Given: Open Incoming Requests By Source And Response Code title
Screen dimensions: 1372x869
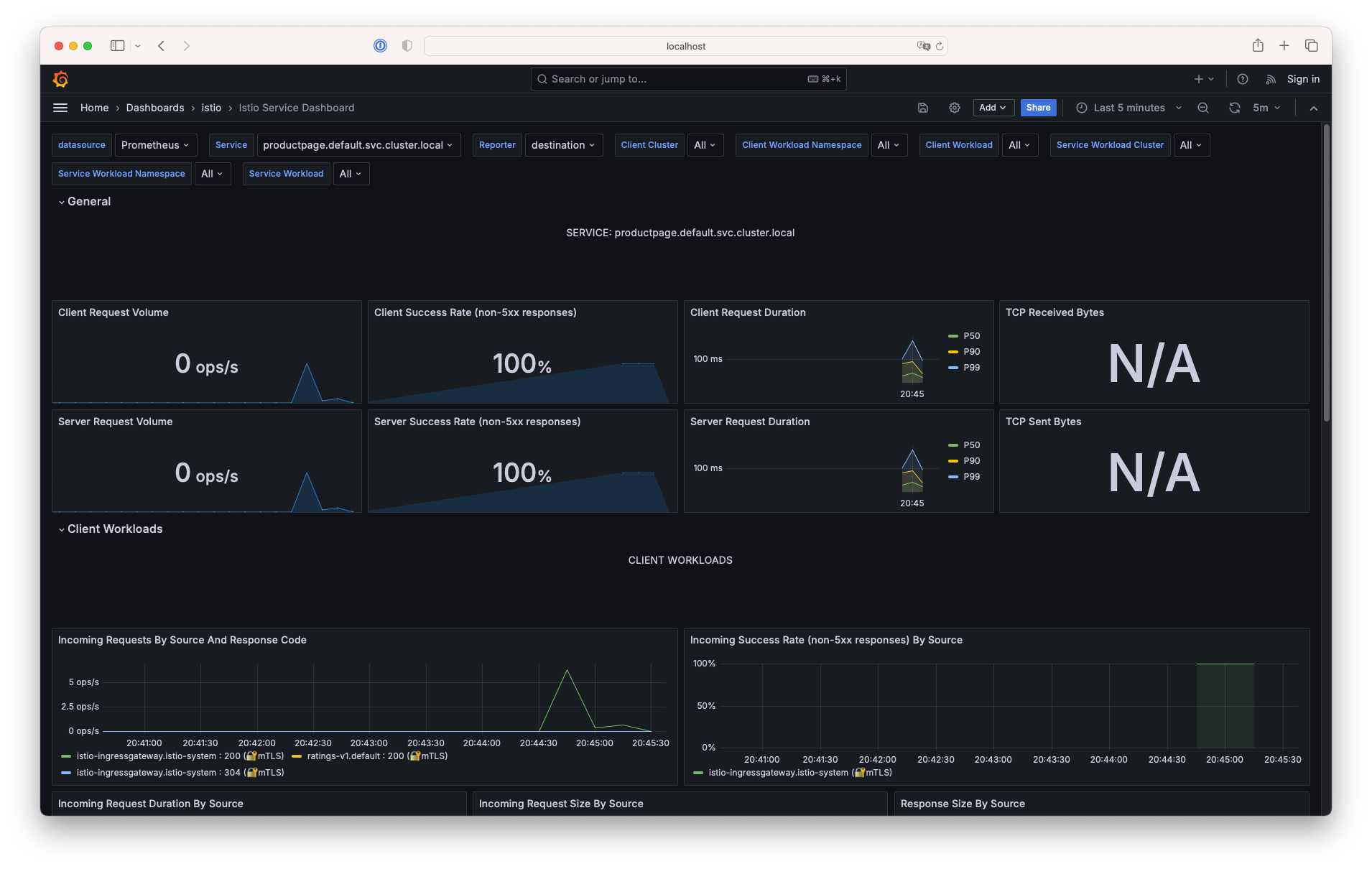Looking at the screenshot, I should click(x=182, y=640).
